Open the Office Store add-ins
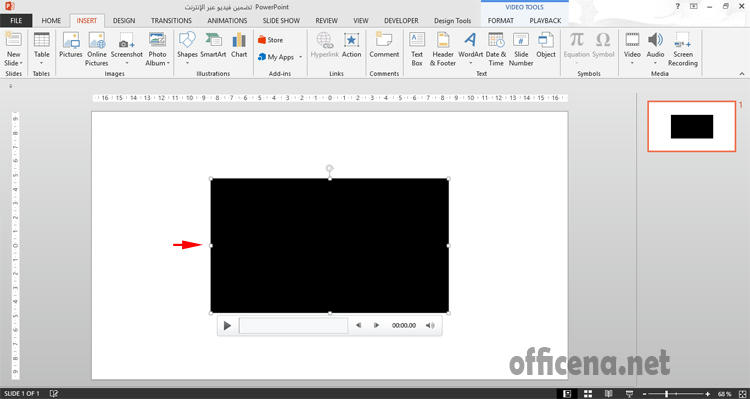This screenshot has width=750, height=399. pyautogui.click(x=270, y=40)
